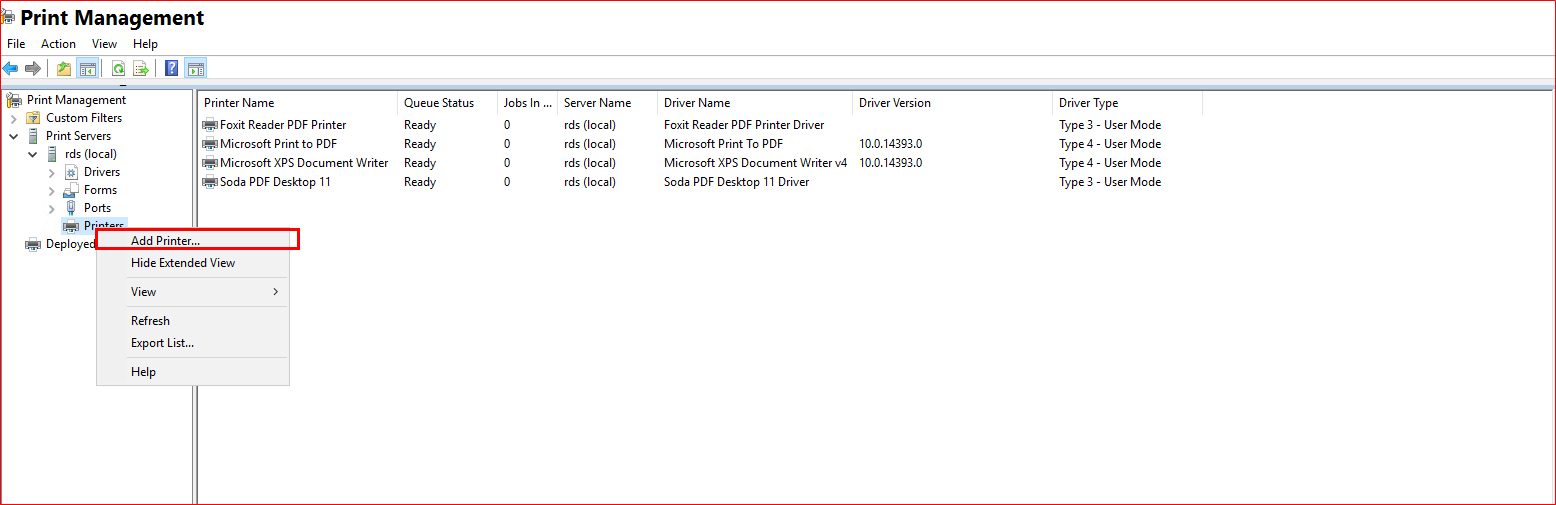Viewport: 1556px width, 505px height.
Task: Choose Refresh from the context menu
Action: (193, 321)
